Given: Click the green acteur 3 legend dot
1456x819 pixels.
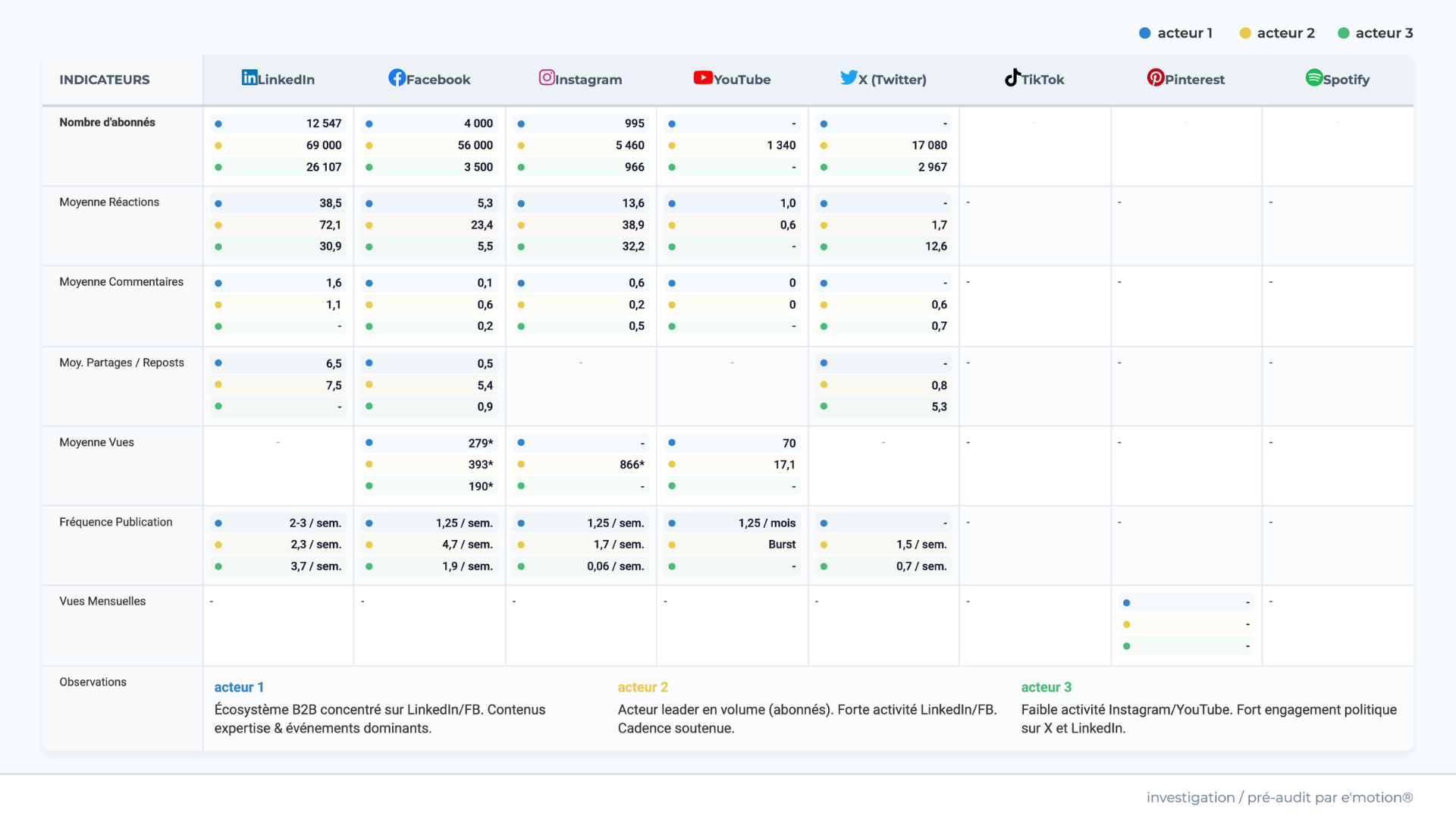Looking at the screenshot, I should pos(1343,33).
